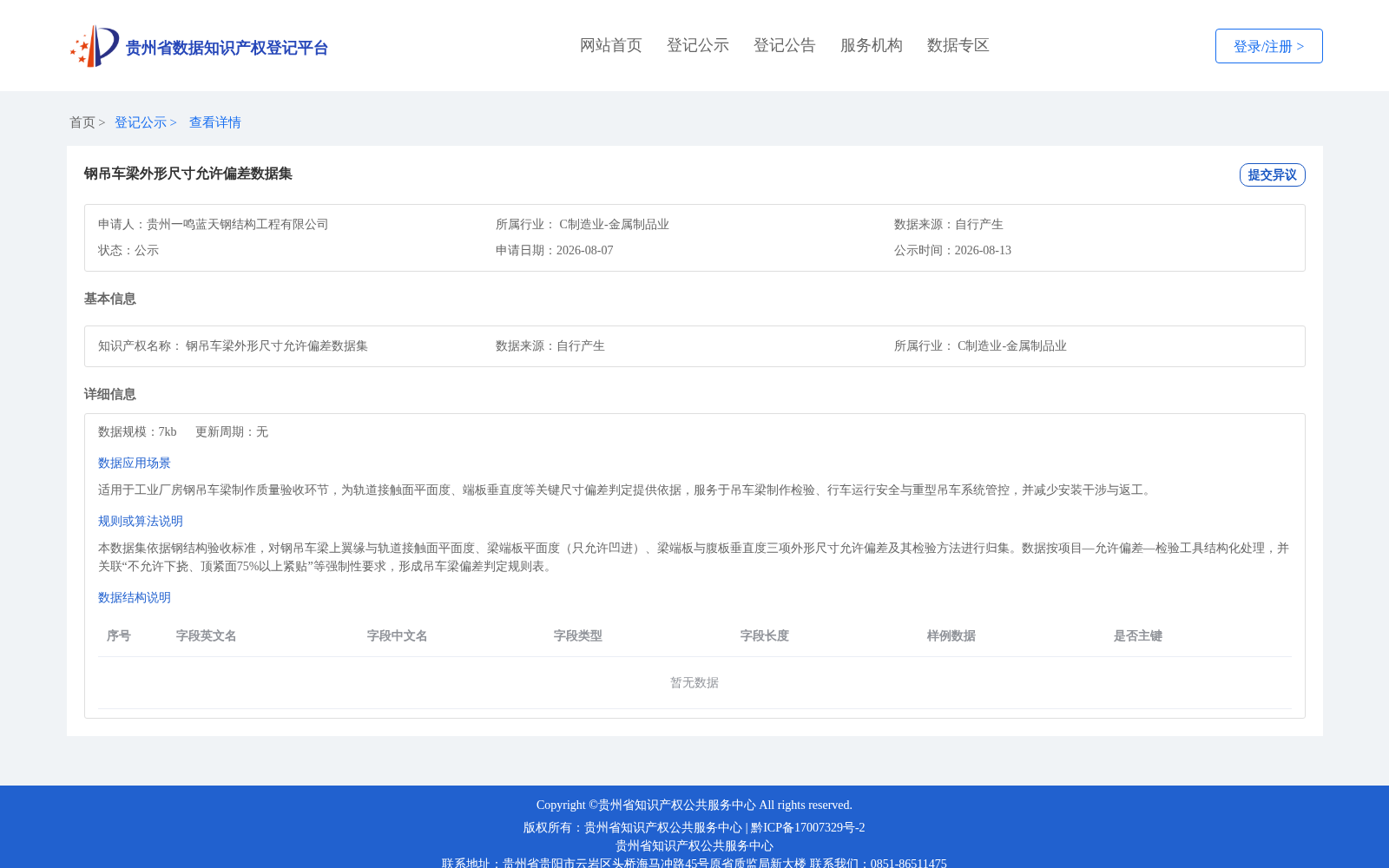Select 申请日期：2026-08-07 text
This screenshot has width=1389, height=868.
click(555, 250)
